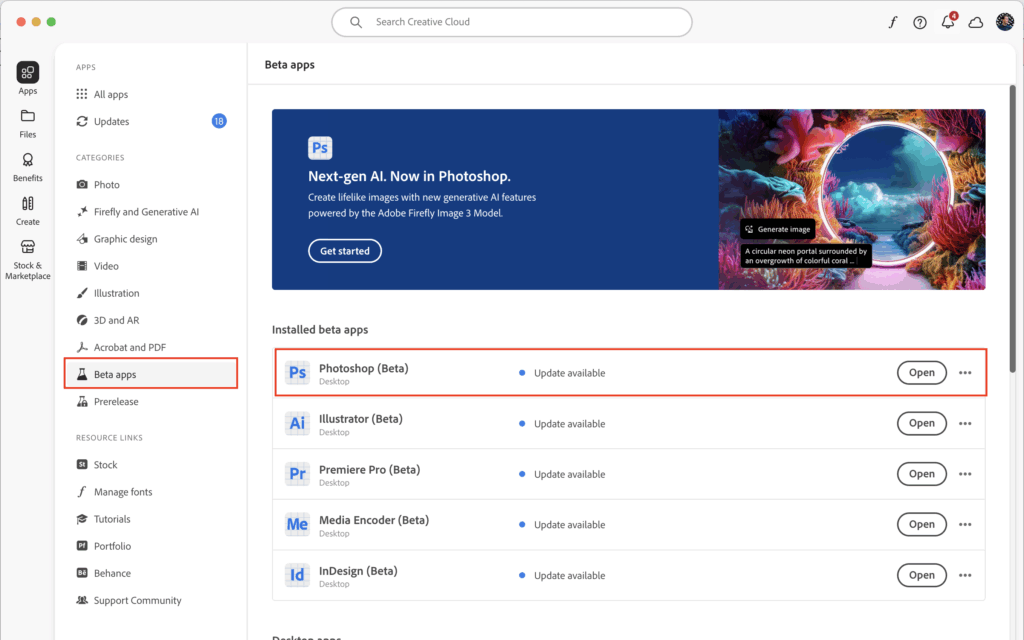Click the Photoshop (Beta) Ps app icon

coord(297,373)
